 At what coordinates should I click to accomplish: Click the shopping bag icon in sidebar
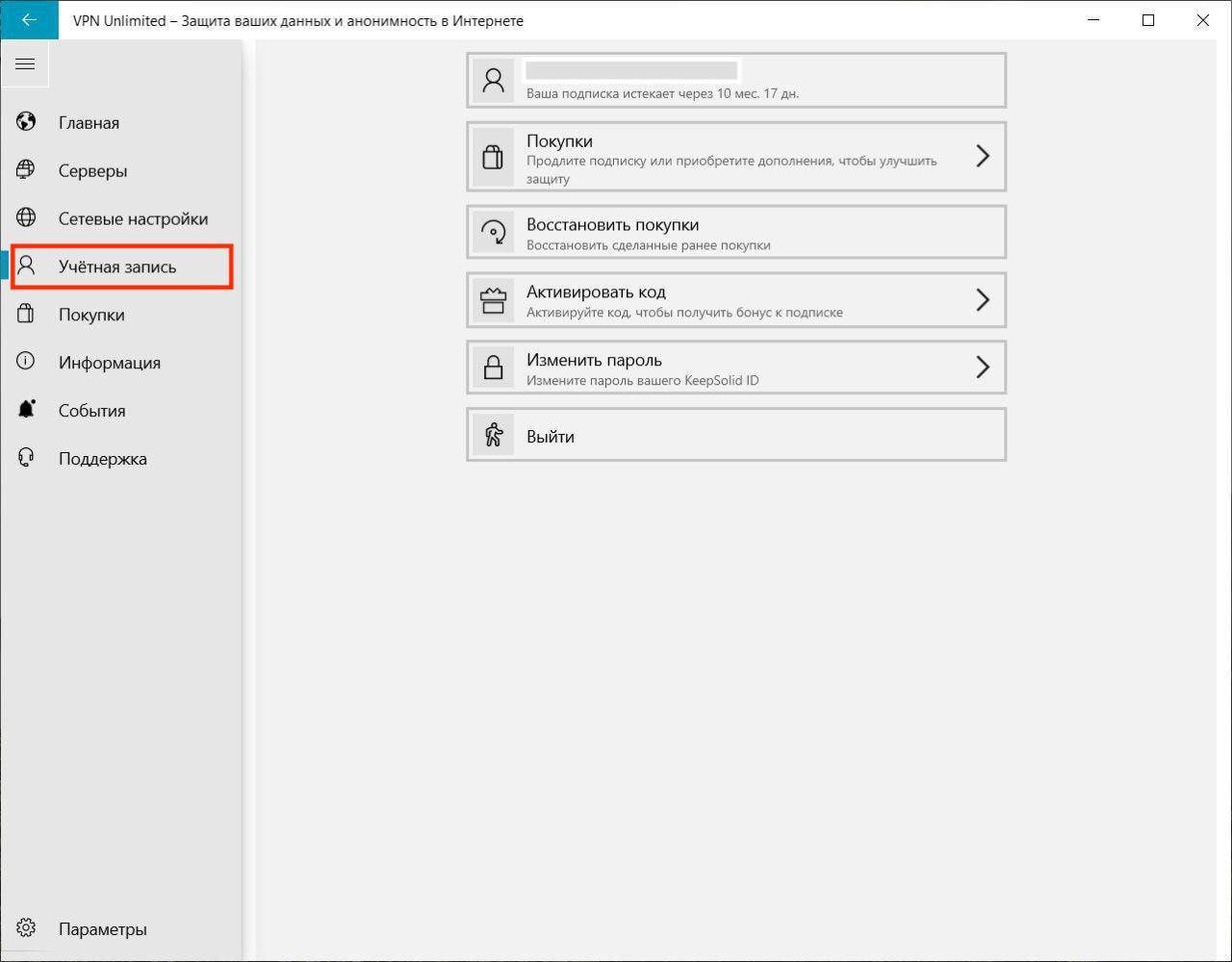pos(26,315)
